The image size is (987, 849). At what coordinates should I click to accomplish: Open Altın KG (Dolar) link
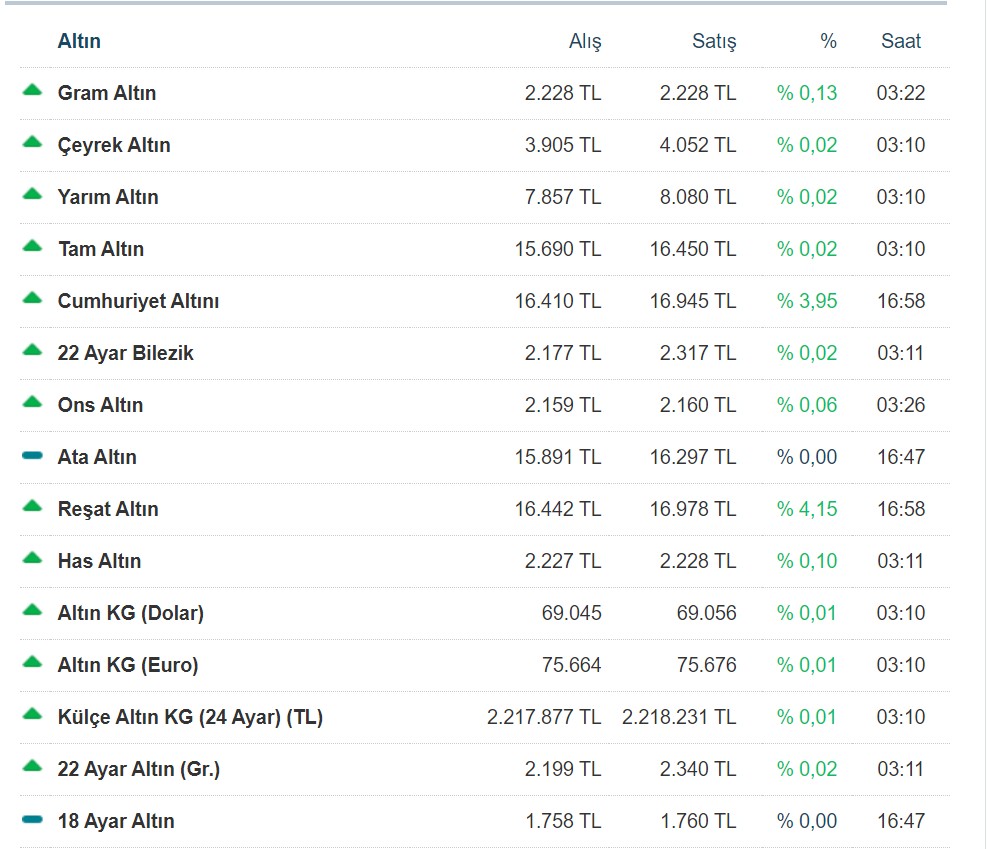[x=131, y=613]
